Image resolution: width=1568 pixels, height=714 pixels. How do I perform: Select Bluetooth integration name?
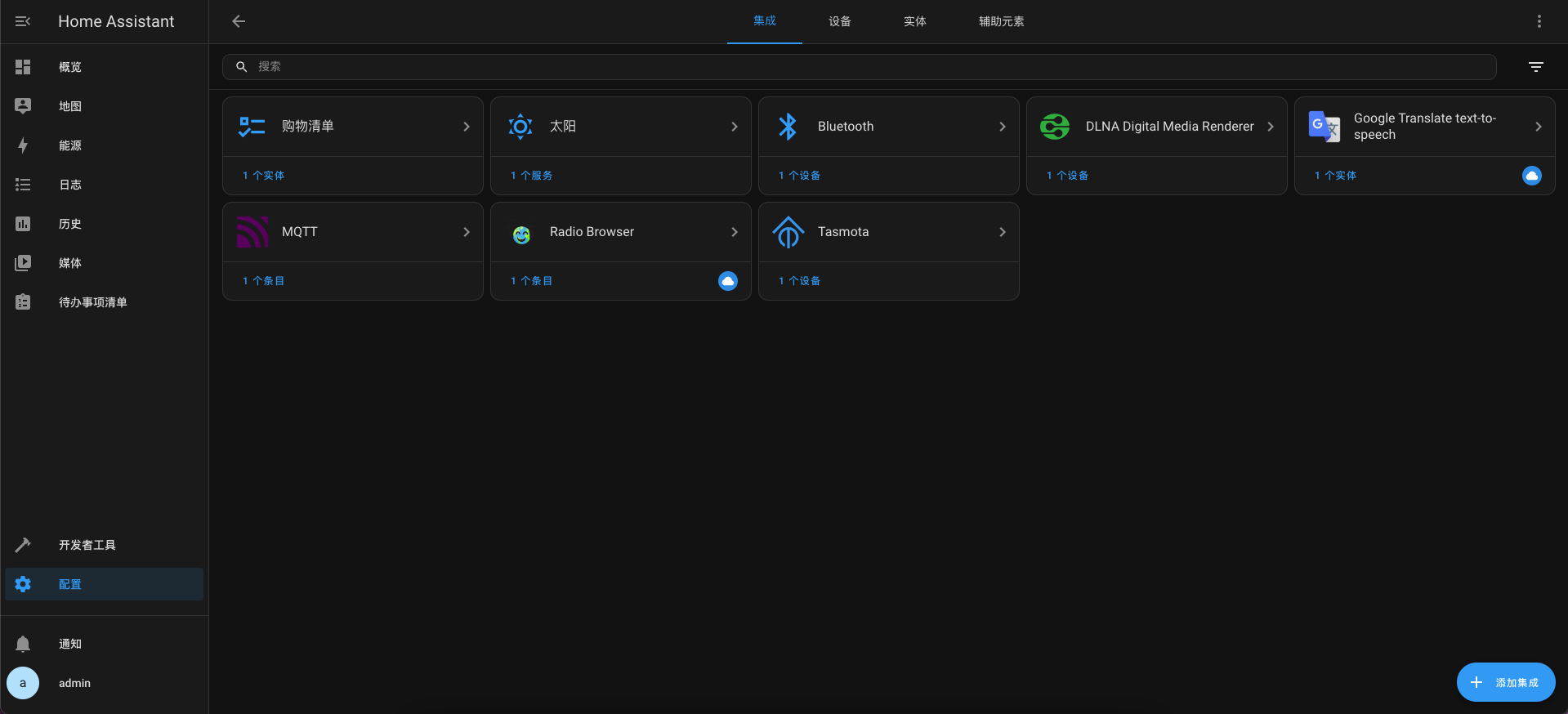846,127
